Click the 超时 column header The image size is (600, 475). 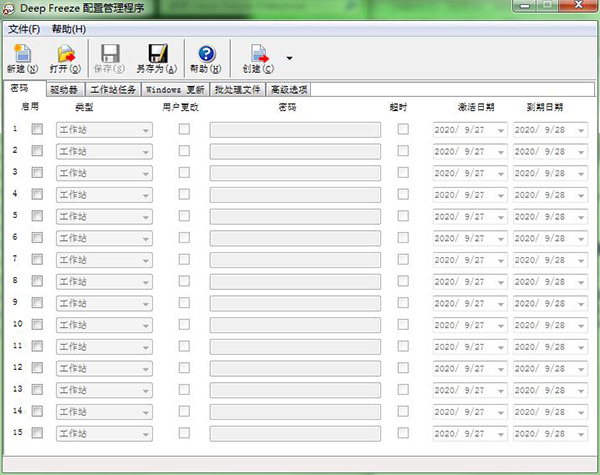[398, 107]
